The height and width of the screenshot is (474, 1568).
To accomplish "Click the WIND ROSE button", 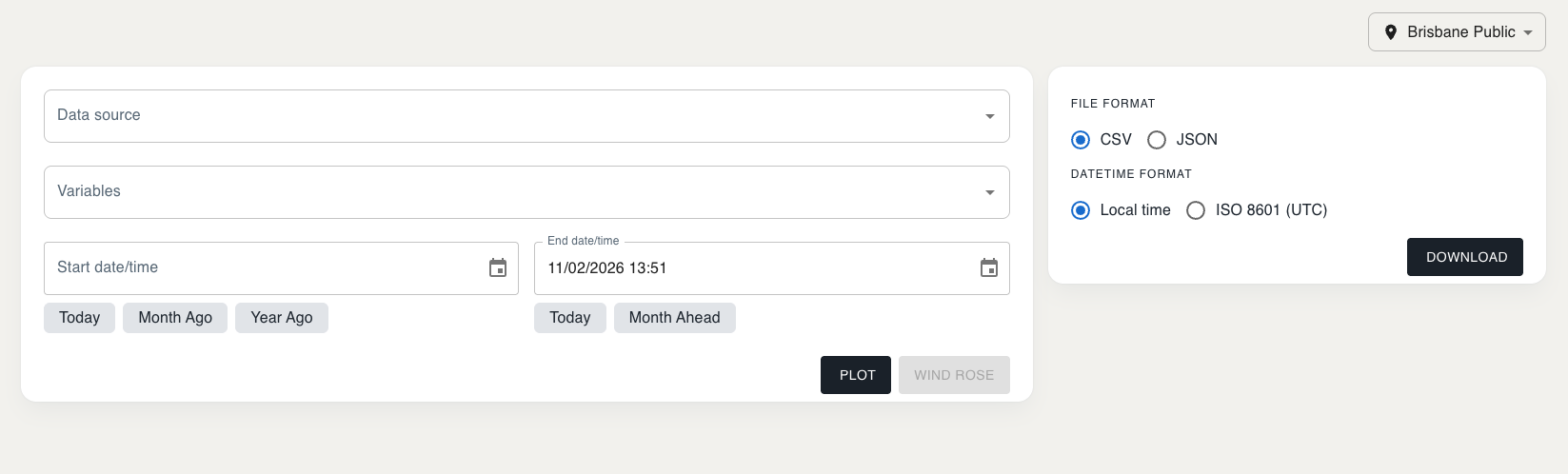I will 954,375.
